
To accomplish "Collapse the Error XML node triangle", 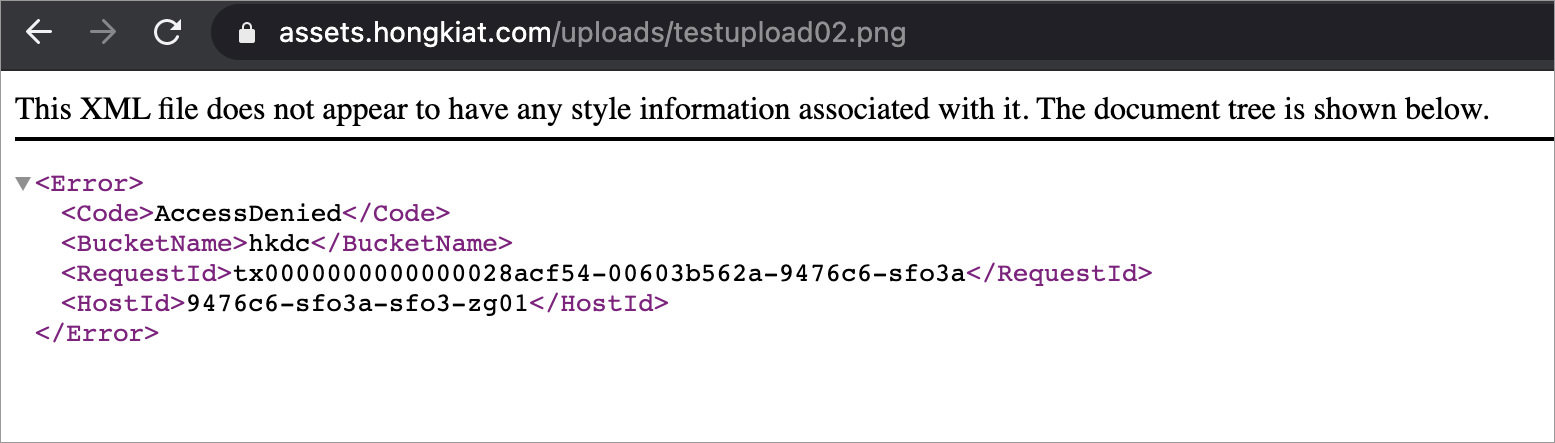I will pos(23,184).
